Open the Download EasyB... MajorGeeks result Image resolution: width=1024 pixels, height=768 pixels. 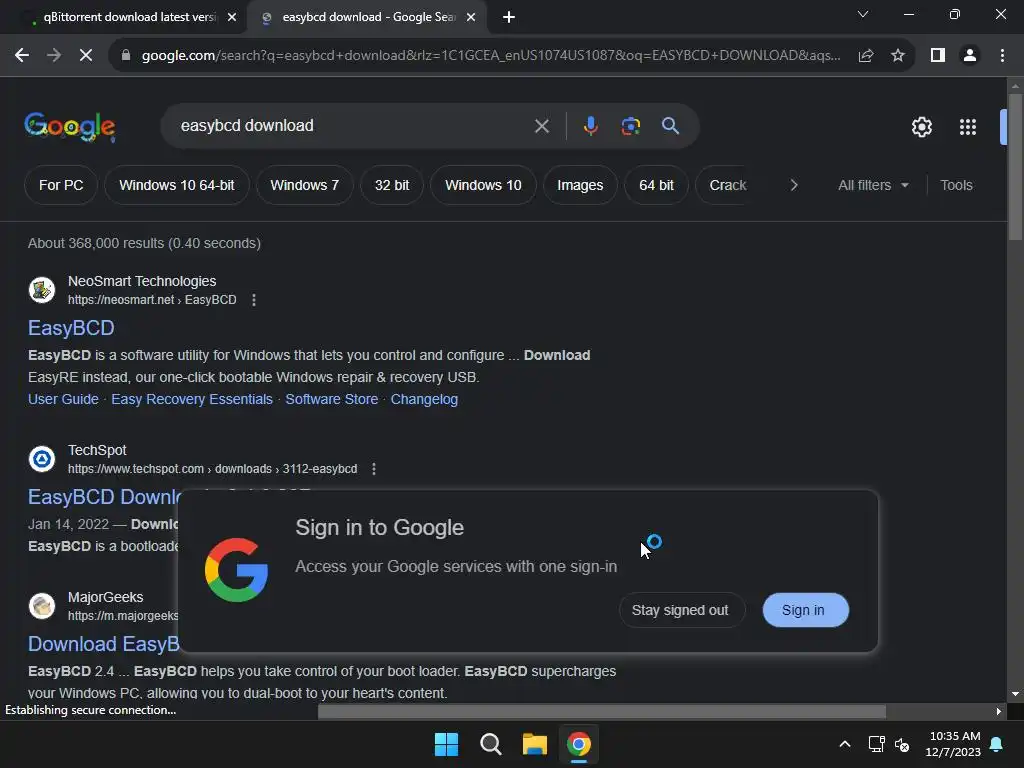pos(103,644)
